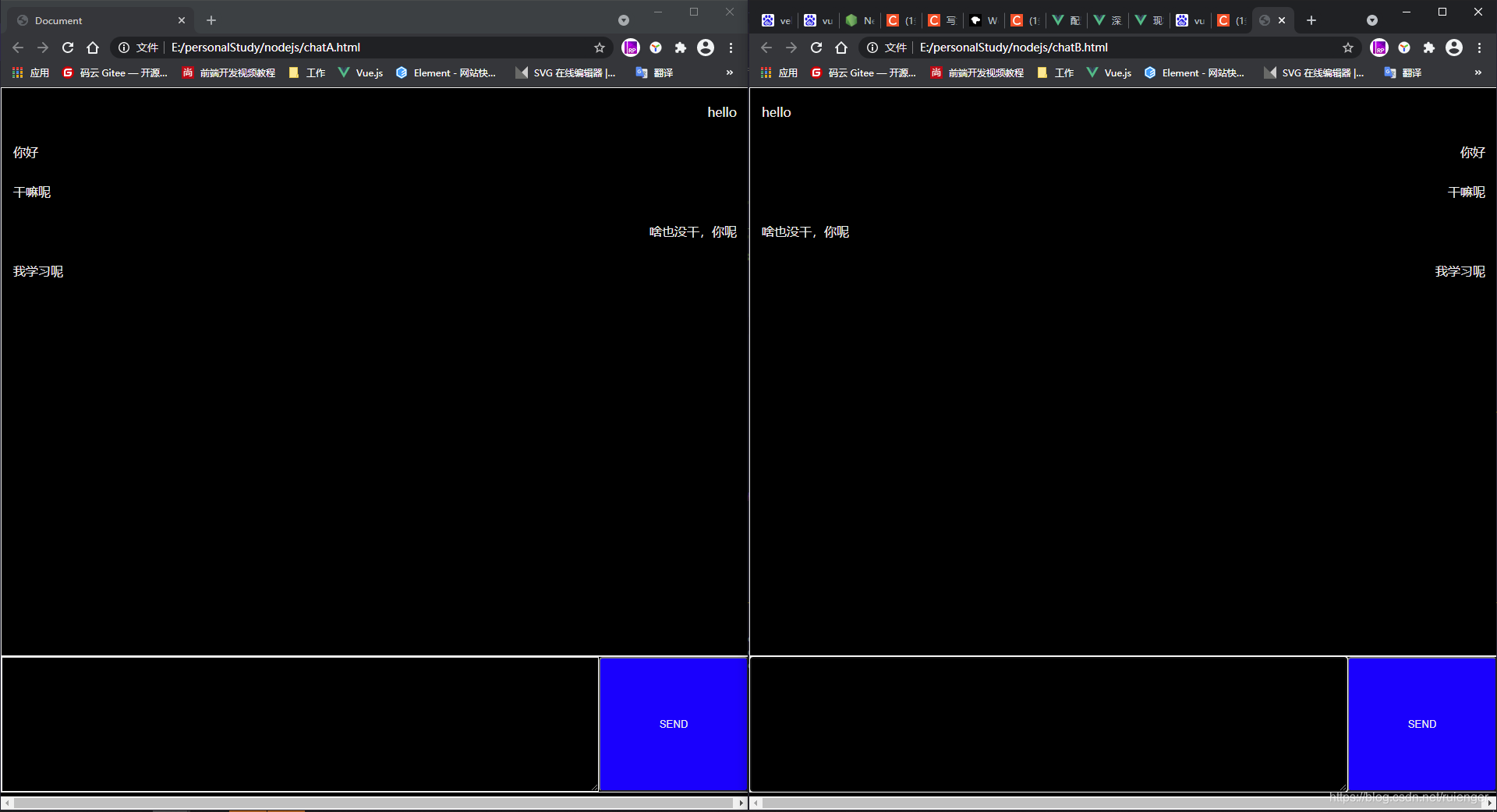View site information for chatB.html
Viewport: 1497px width, 812px height.
pos(872,48)
